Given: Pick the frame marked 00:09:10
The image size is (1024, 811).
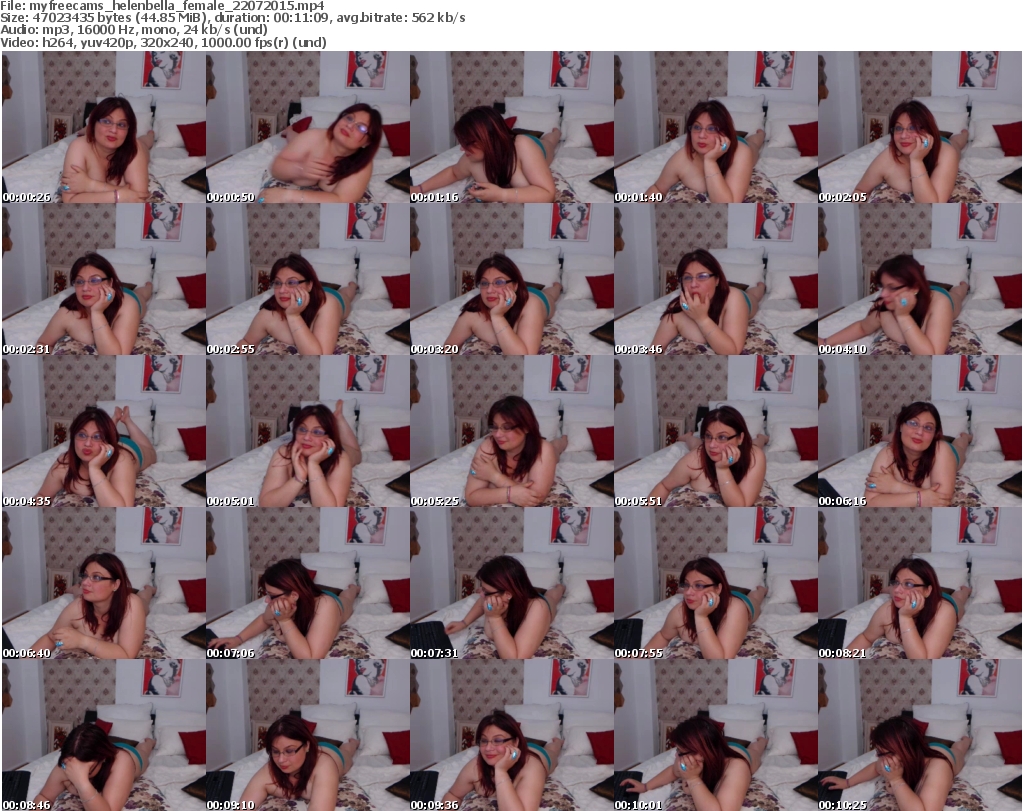Looking at the screenshot, I should (308, 735).
